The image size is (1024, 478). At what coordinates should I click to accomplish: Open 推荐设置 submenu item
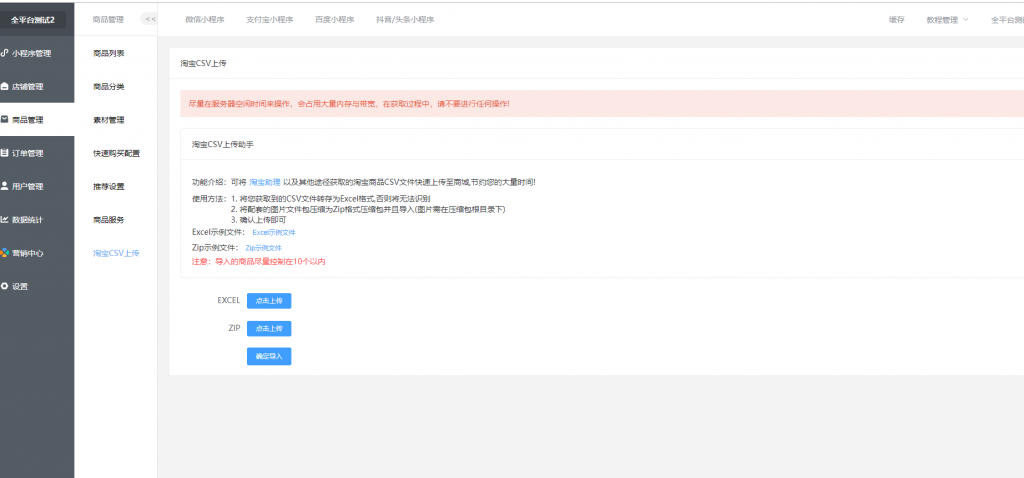click(x=108, y=187)
